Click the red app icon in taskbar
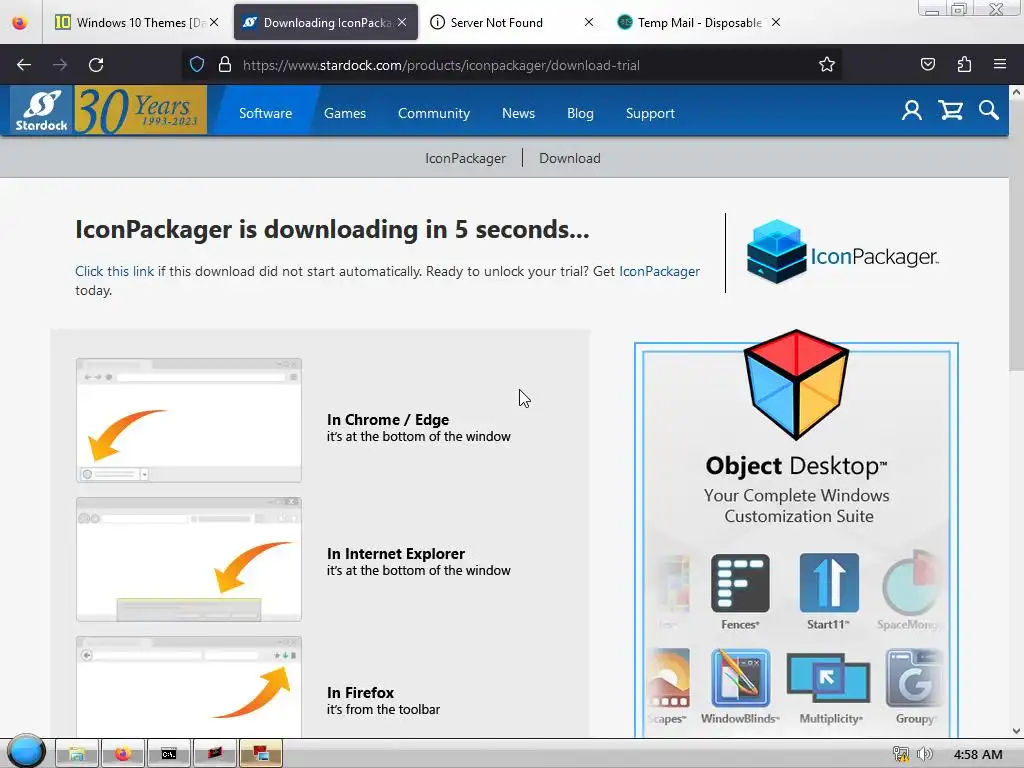The width and height of the screenshot is (1024, 768). pos(215,754)
